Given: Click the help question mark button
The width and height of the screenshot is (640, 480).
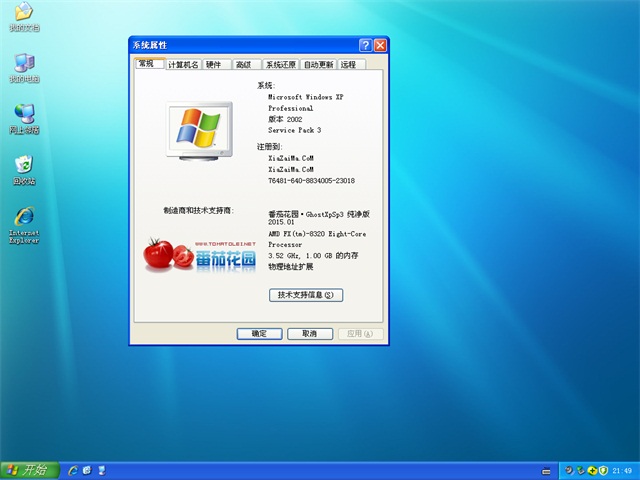Looking at the screenshot, I should coord(366,45).
